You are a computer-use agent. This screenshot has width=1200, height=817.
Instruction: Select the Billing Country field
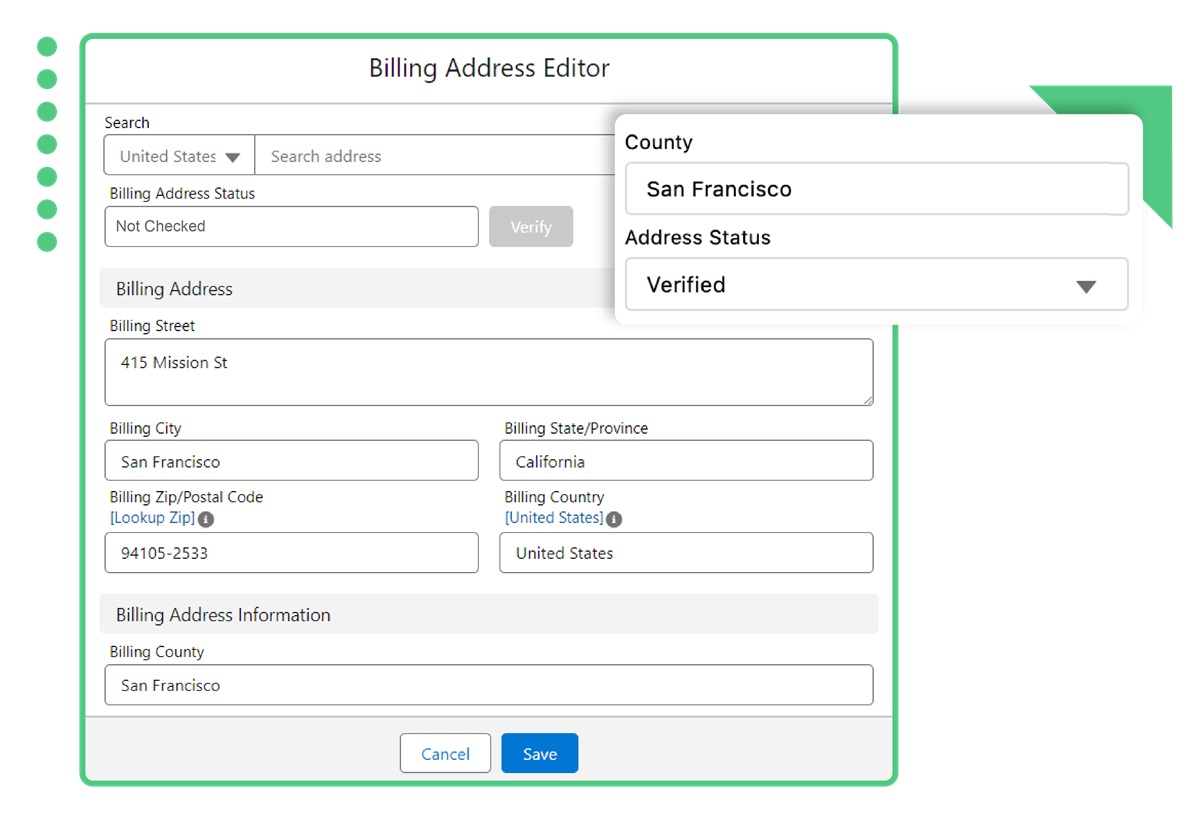[686, 553]
